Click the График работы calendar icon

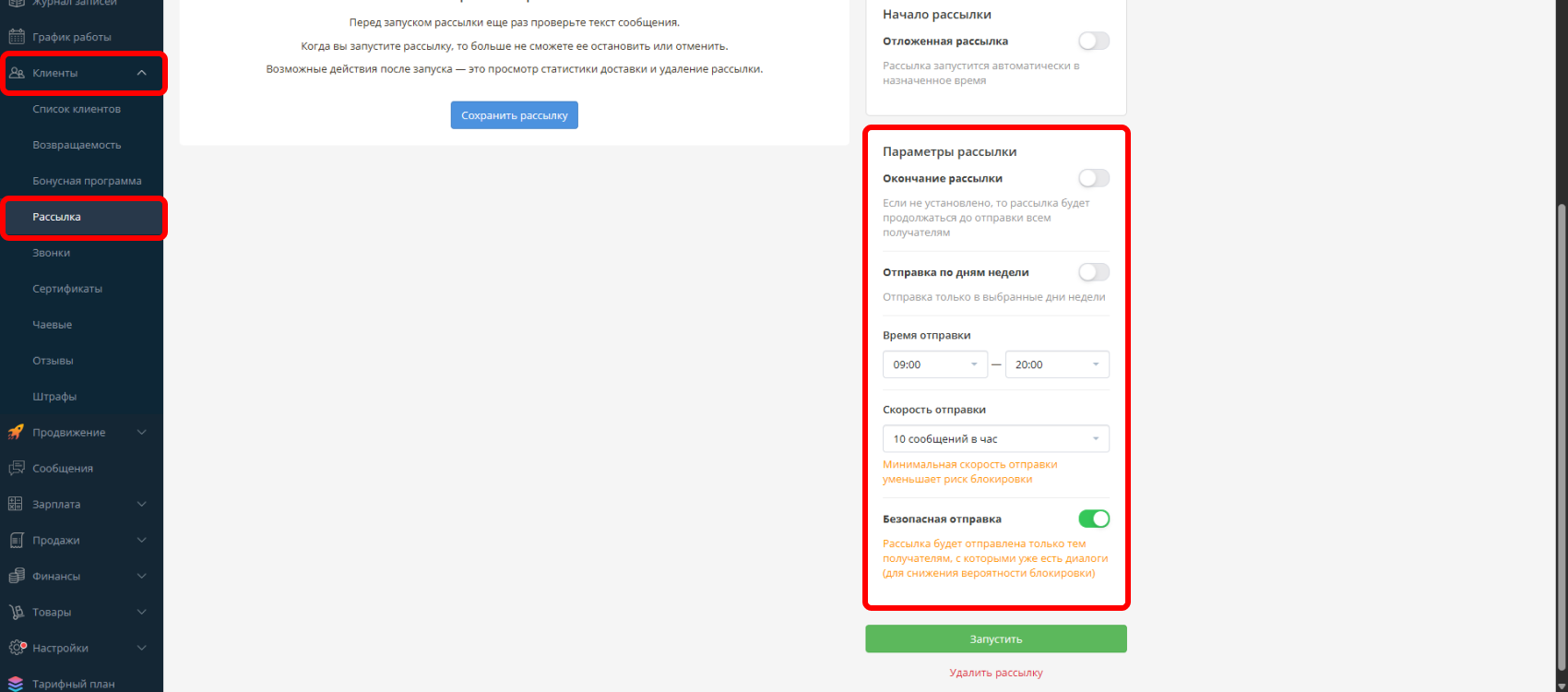(x=16, y=37)
